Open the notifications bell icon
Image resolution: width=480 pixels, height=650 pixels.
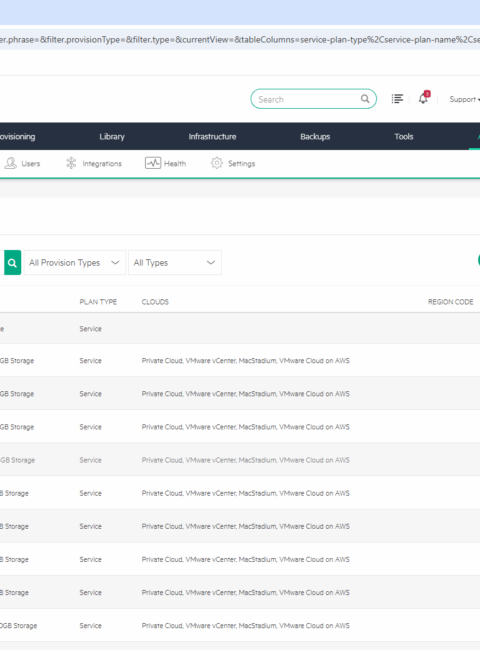click(424, 98)
